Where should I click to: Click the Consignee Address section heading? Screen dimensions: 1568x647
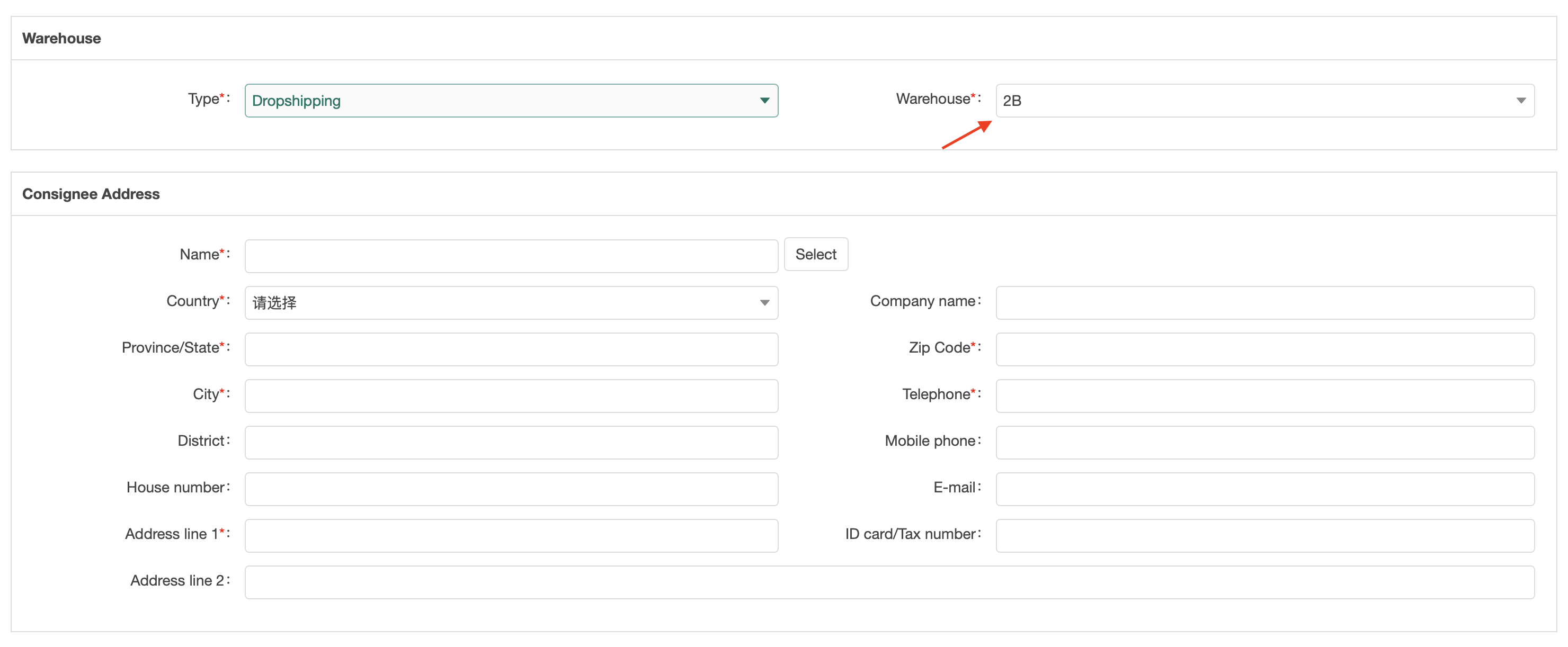coord(91,194)
